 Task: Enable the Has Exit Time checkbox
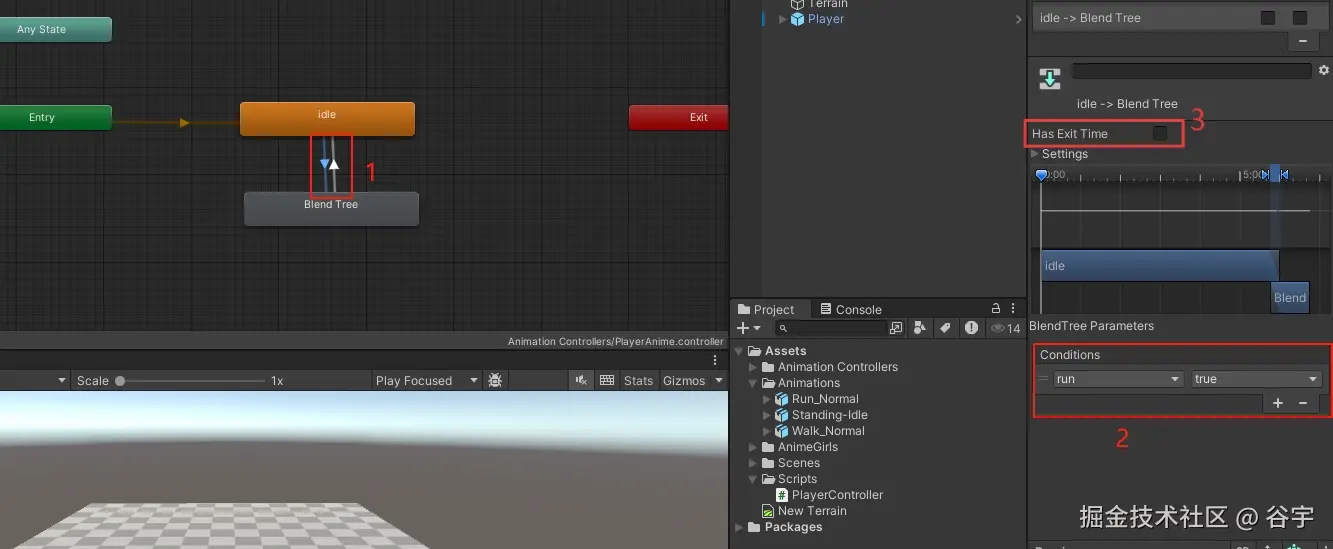1160,133
